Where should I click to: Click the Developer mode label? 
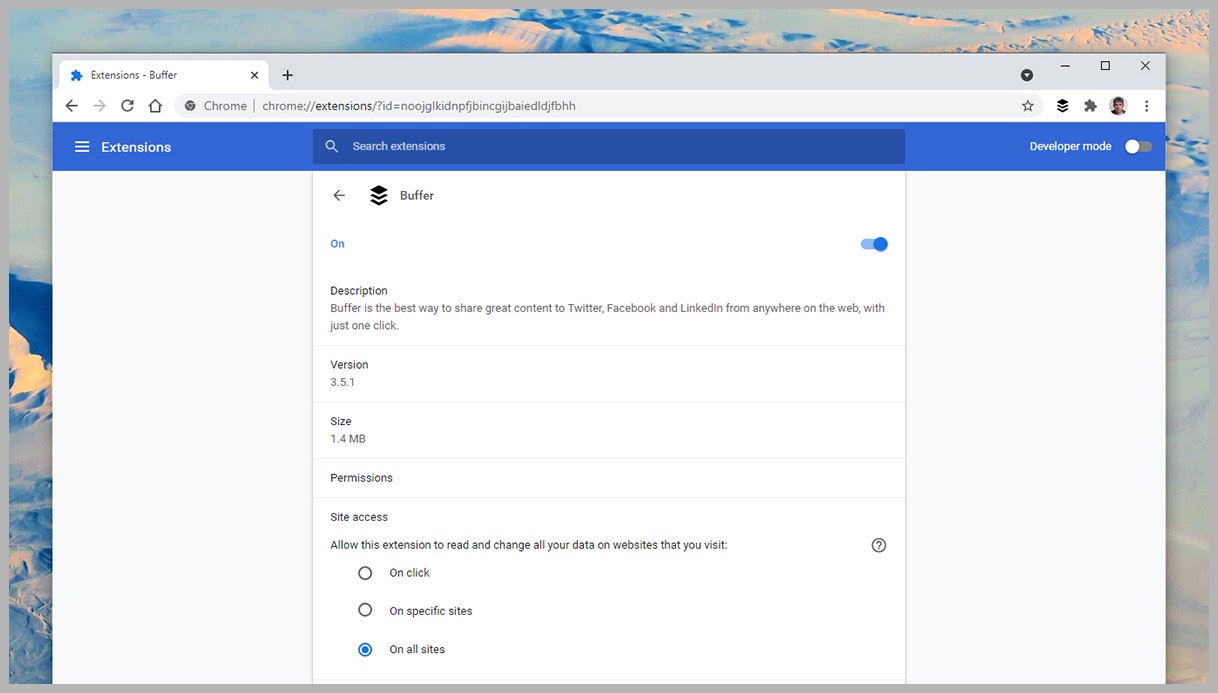click(x=1070, y=146)
